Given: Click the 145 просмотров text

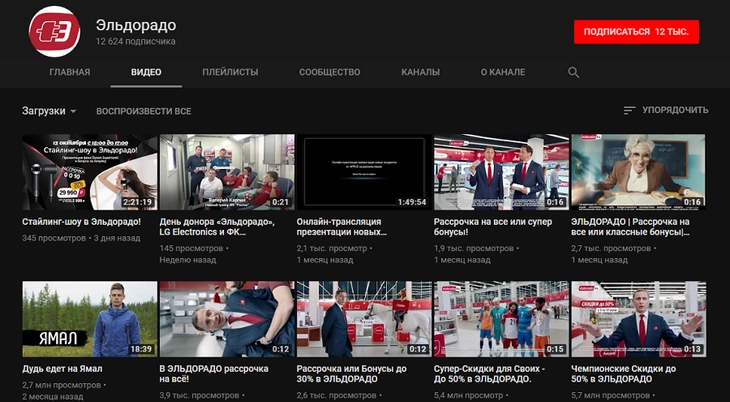Looking at the screenshot, I should (191, 248).
